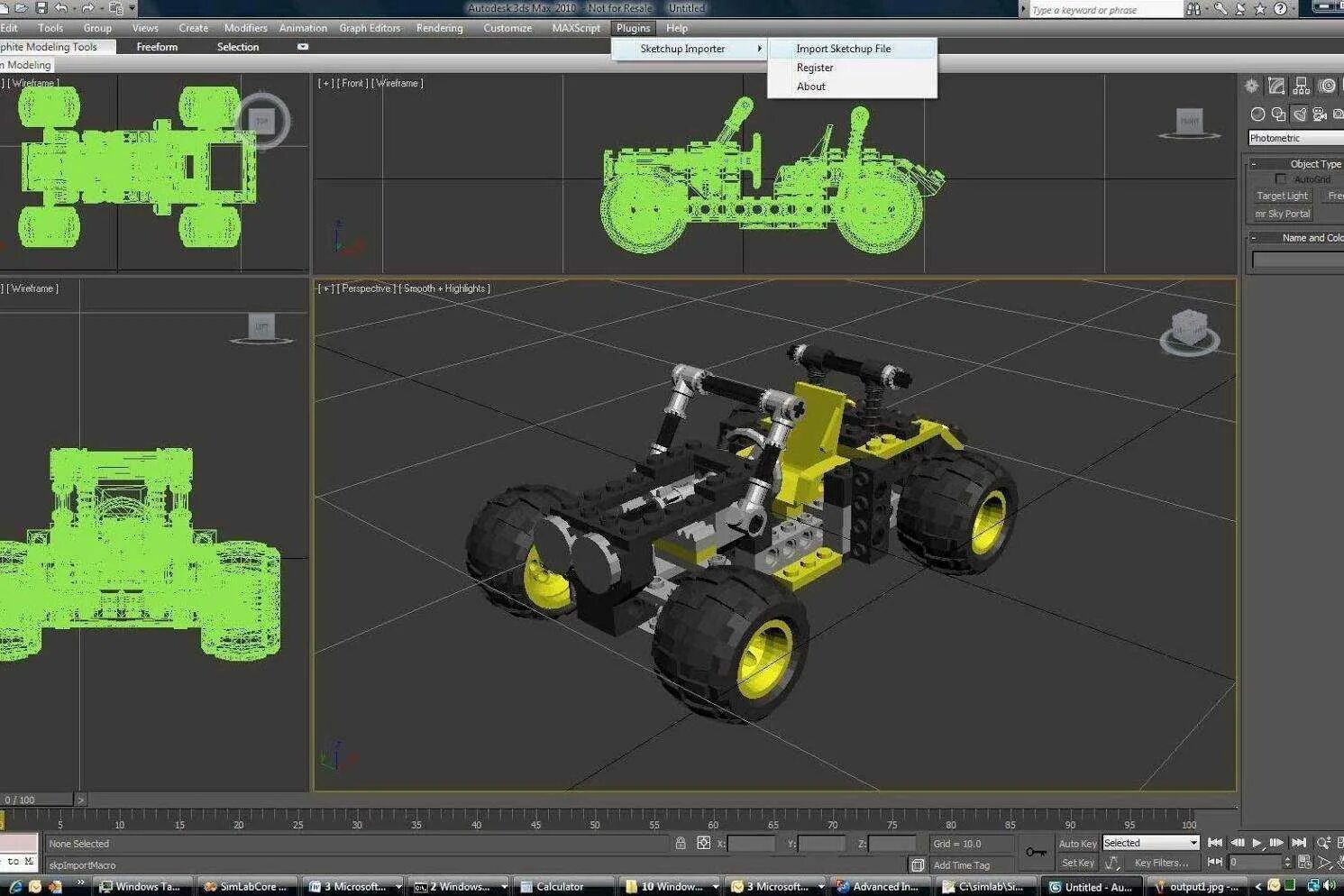This screenshot has height=896, width=1344.
Task: Expand the quick access toolbar dropdown arrow
Action: (132, 8)
